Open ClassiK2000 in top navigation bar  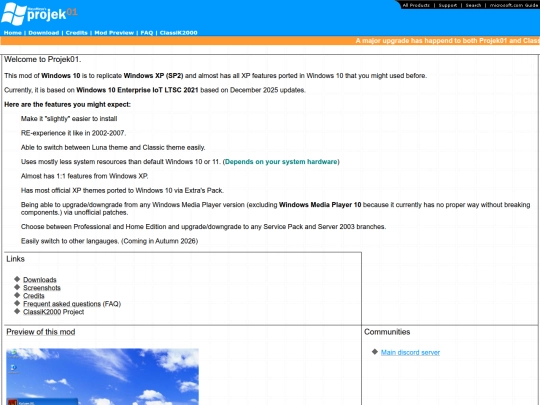click(178, 33)
